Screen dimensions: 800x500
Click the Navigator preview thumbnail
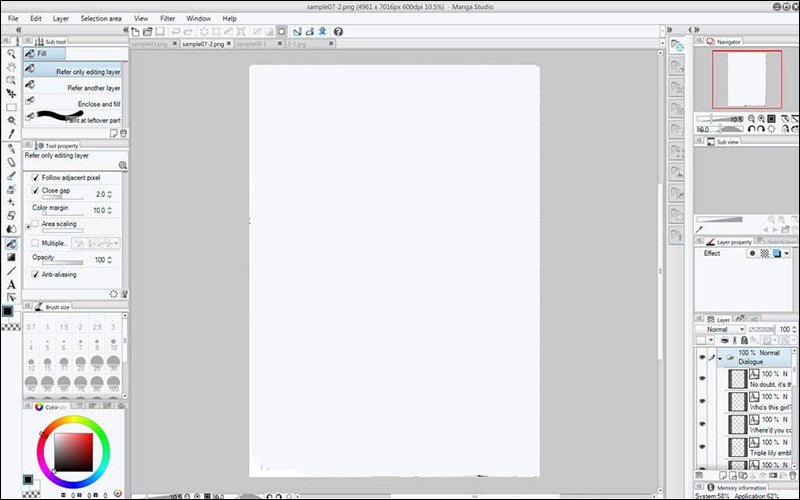click(x=746, y=80)
